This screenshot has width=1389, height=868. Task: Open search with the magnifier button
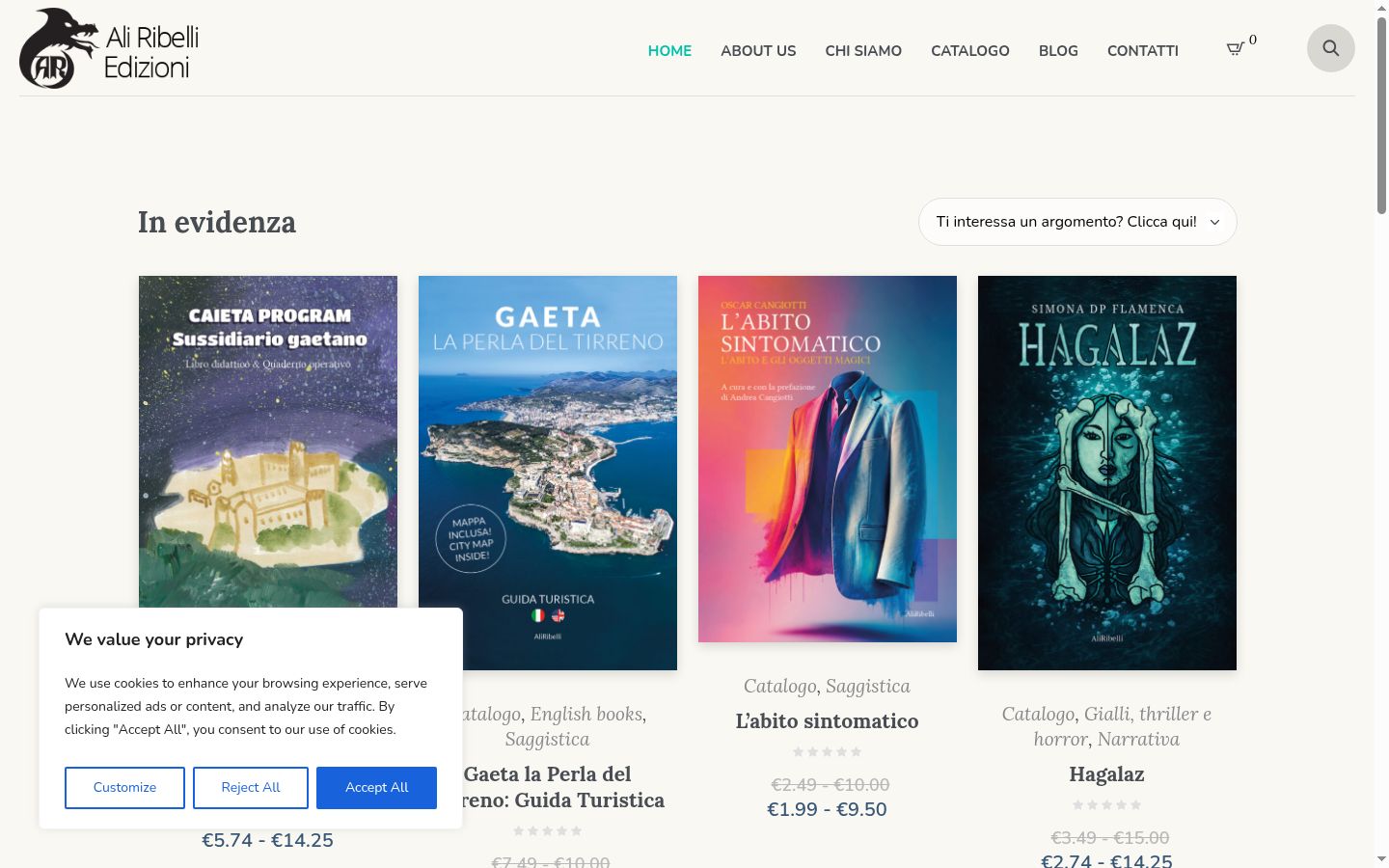click(1331, 48)
